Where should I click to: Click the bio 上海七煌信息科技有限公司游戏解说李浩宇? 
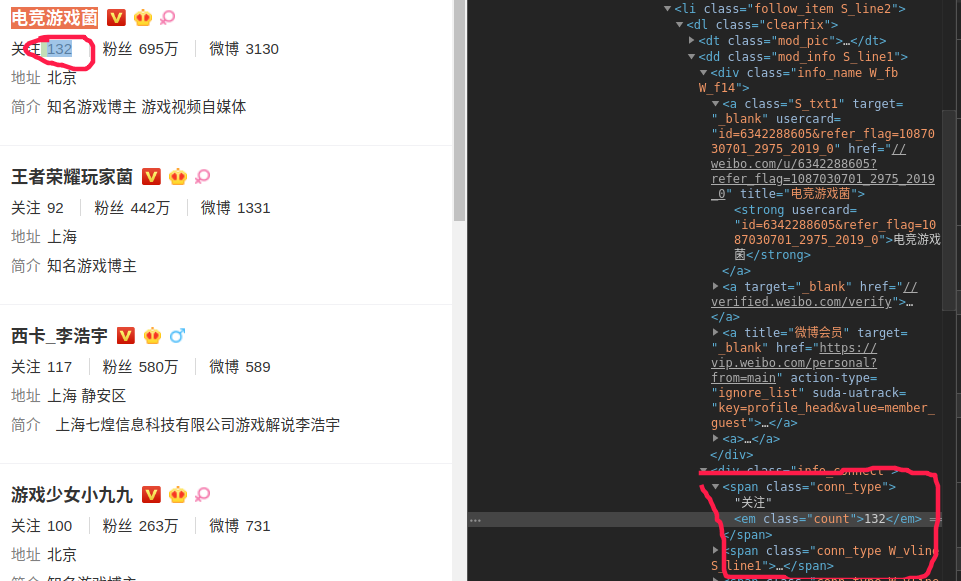click(197, 425)
